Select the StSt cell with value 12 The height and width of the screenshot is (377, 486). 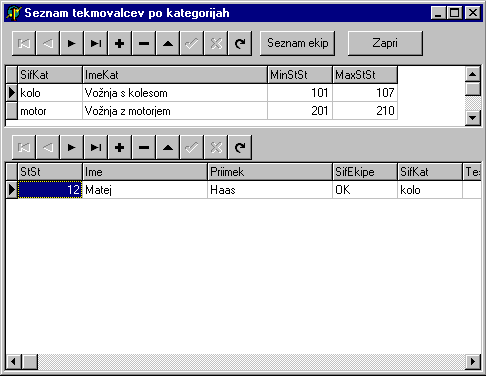pos(50,190)
